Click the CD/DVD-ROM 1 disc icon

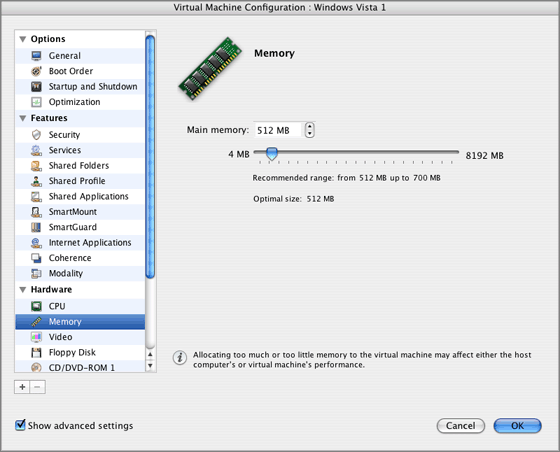[36, 367]
